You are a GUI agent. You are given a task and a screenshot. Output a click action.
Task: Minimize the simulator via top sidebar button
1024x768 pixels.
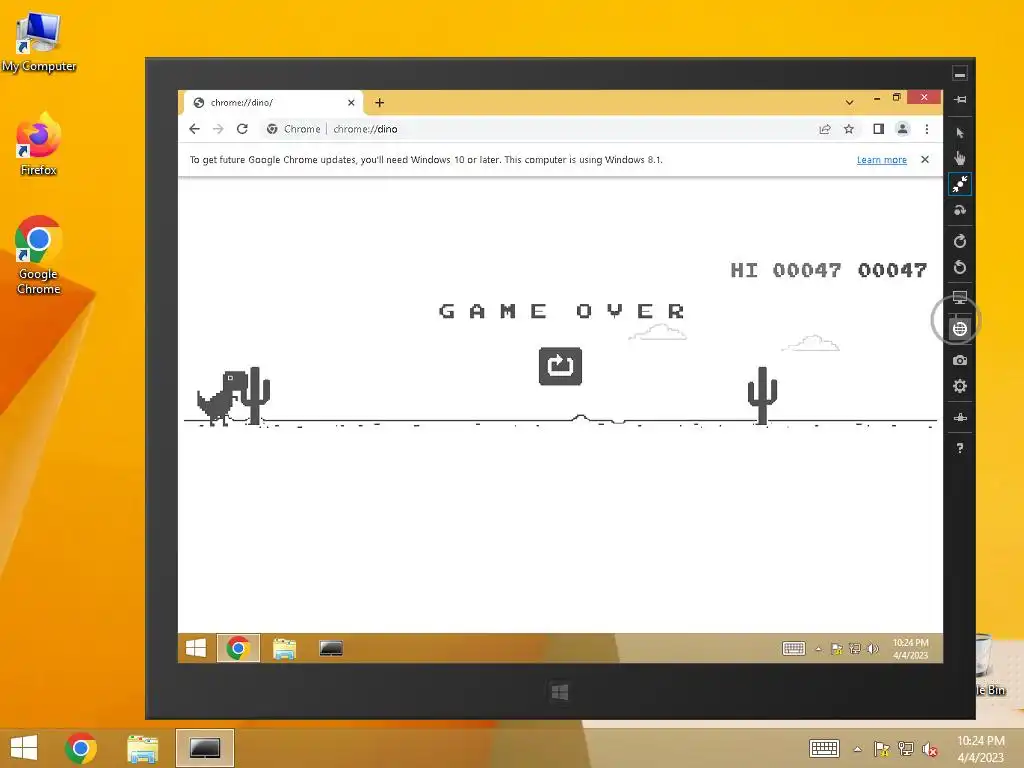tap(959, 74)
